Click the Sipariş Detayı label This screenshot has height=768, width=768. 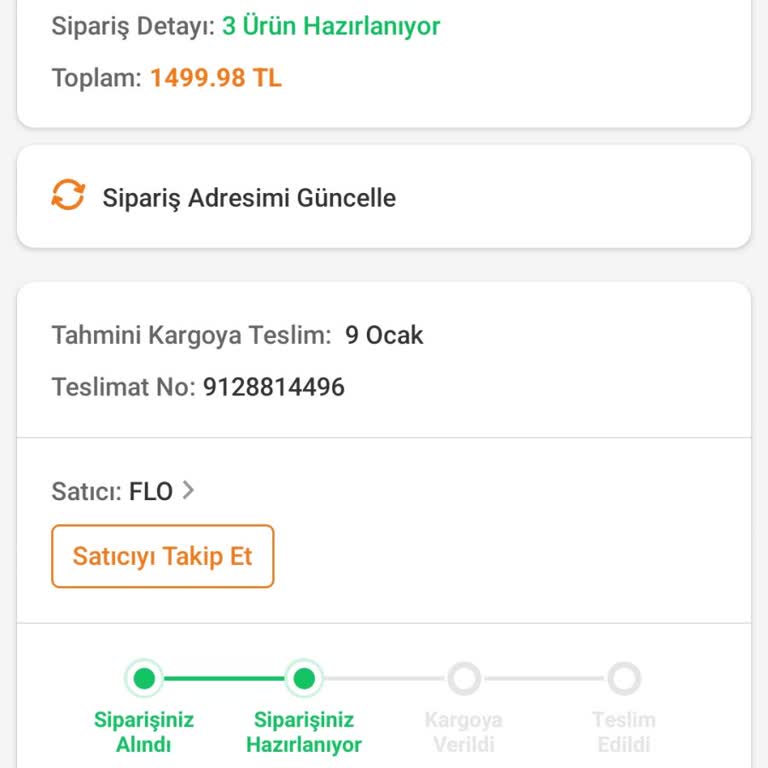[x=133, y=26]
